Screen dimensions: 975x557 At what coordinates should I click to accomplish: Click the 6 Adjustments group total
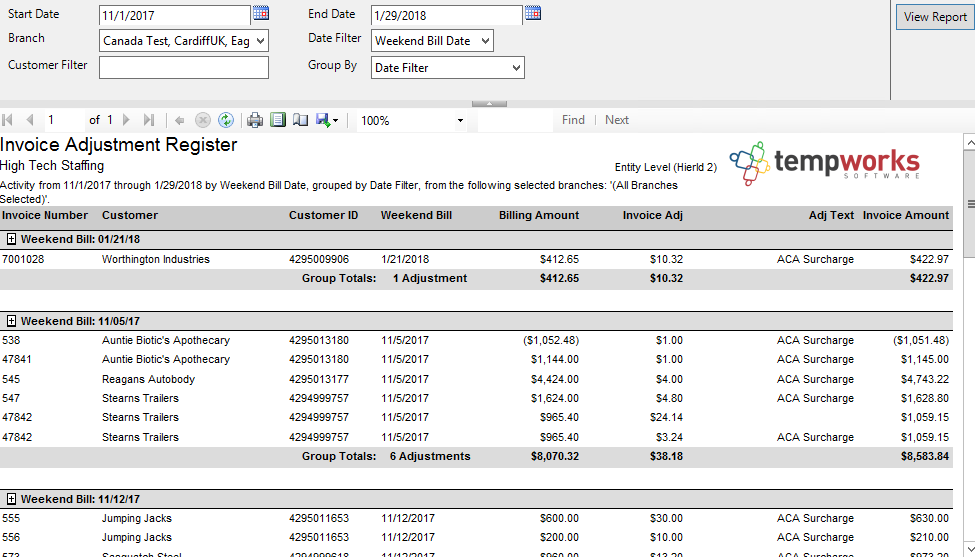click(430, 456)
